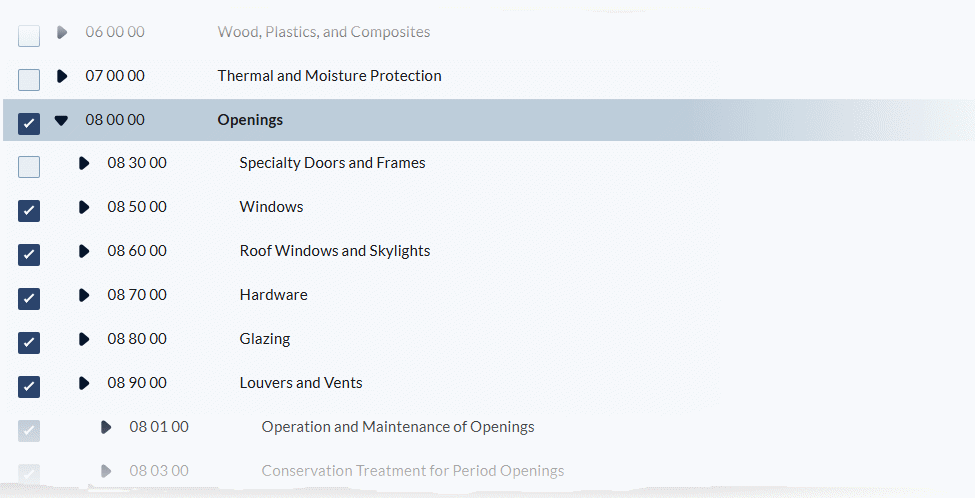Click the 08 00 00 section code
The image size is (975, 498).
(x=115, y=120)
